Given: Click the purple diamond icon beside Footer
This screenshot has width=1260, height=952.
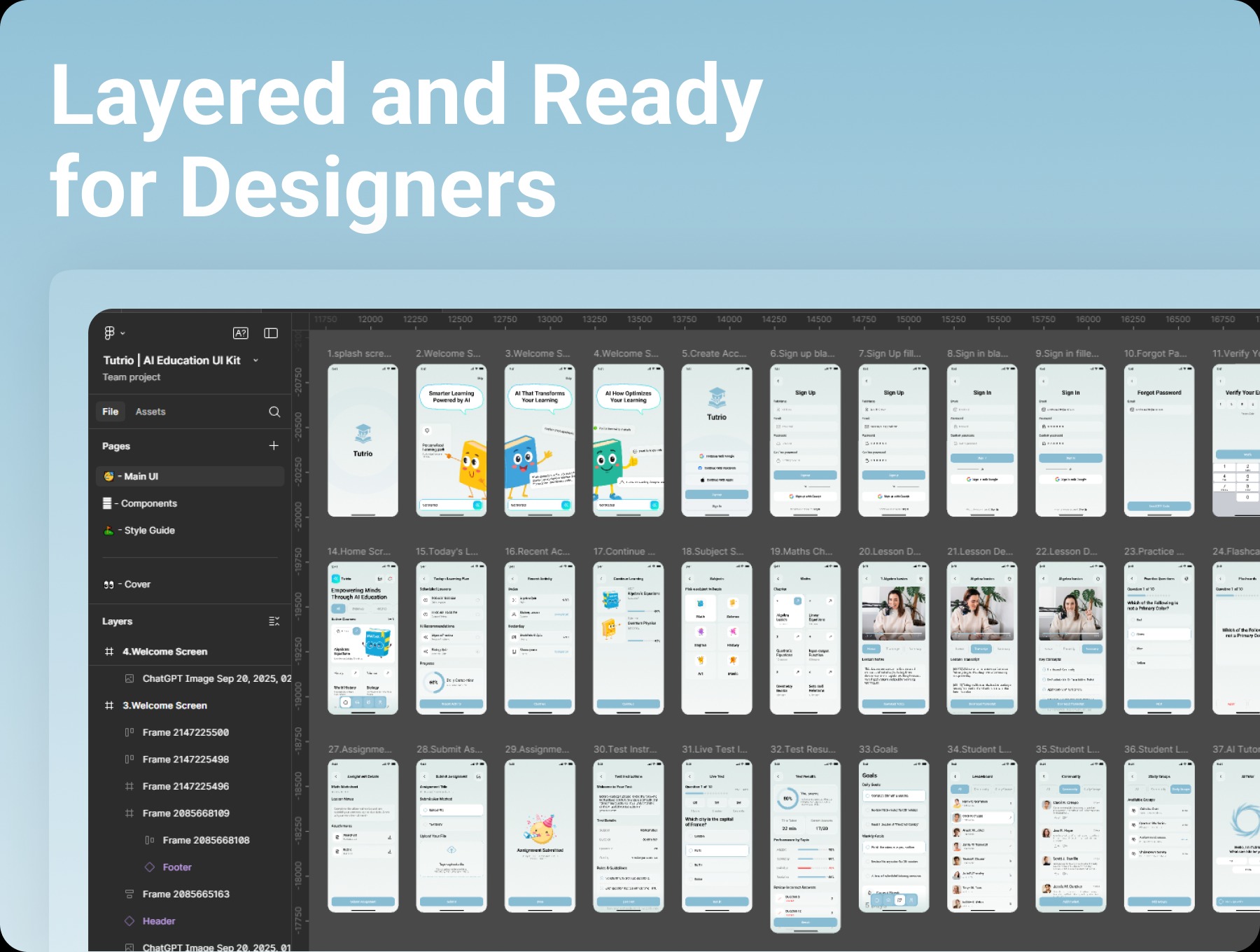Looking at the screenshot, I should click(x=149, y=867).
